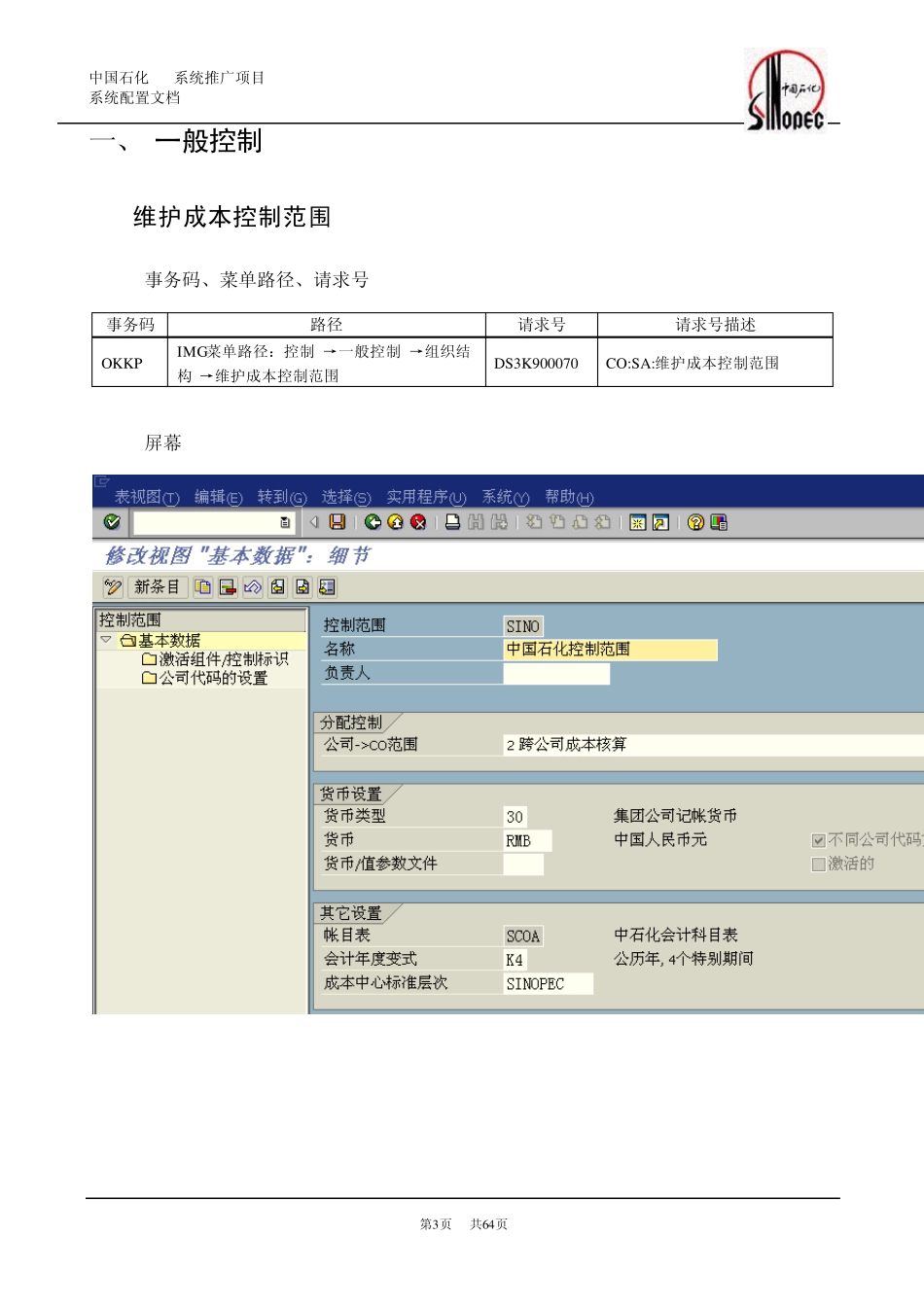Click the Save floppy disk icon

[338, 522]
